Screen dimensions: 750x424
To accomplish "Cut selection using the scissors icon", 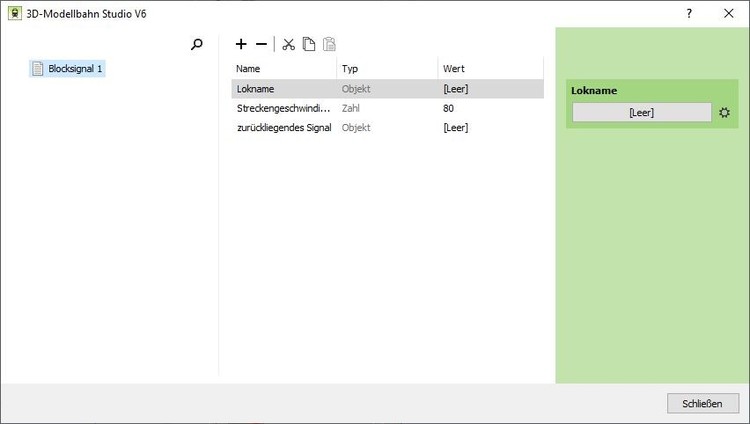I will (288, 45).
